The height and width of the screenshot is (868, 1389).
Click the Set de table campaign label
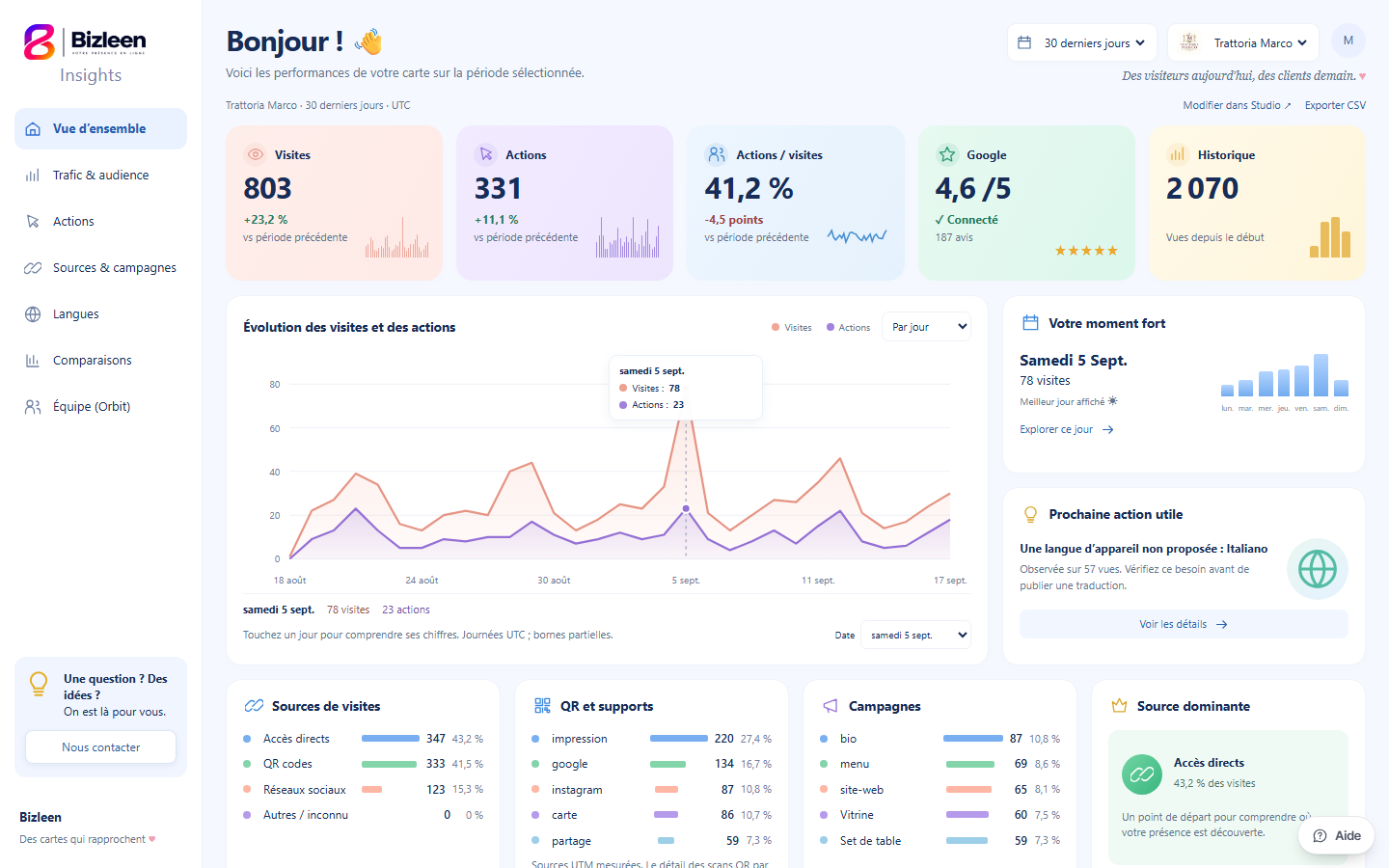(870, 841)
